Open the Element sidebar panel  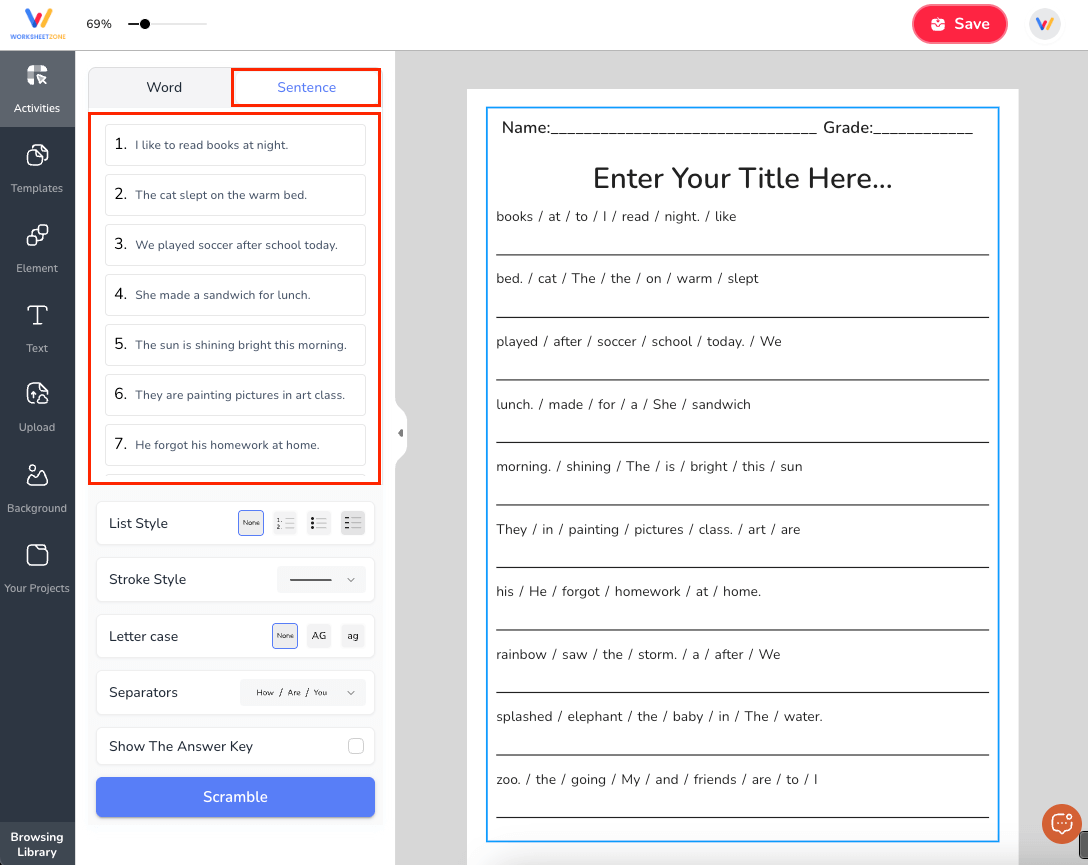coord(37,248)
